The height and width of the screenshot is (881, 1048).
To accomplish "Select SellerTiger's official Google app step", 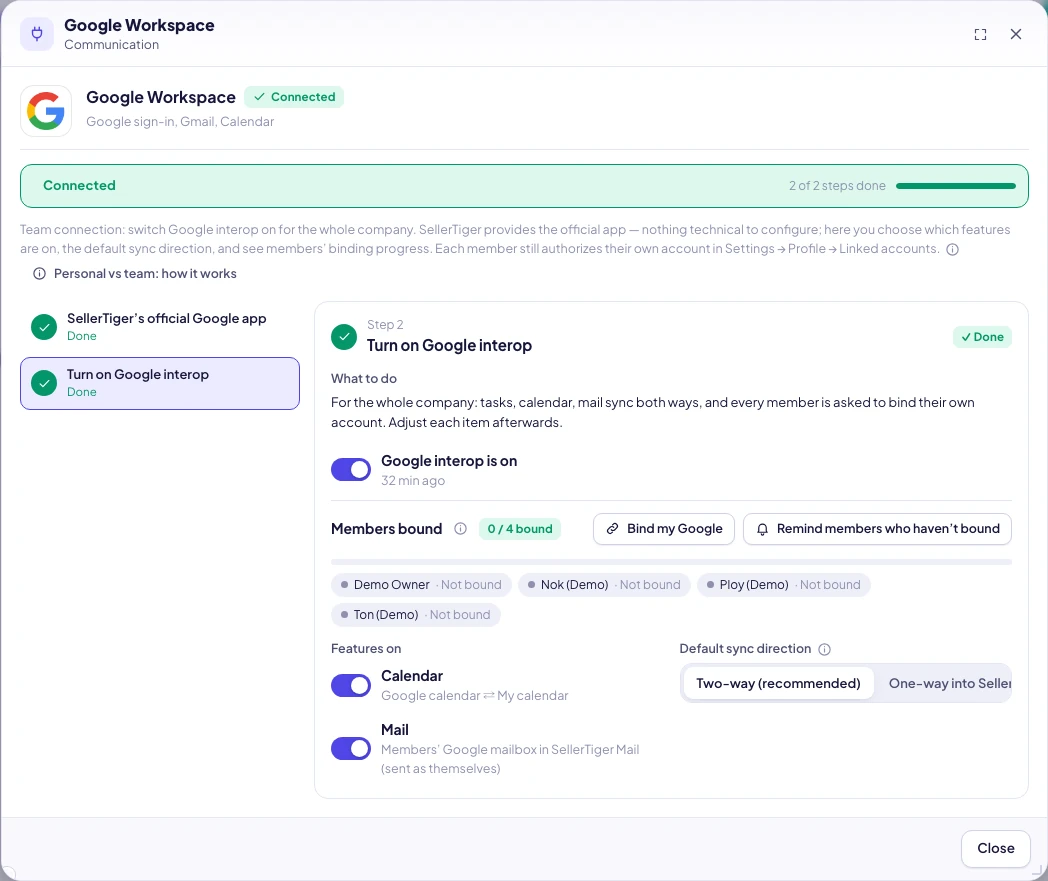I will 160,327.
